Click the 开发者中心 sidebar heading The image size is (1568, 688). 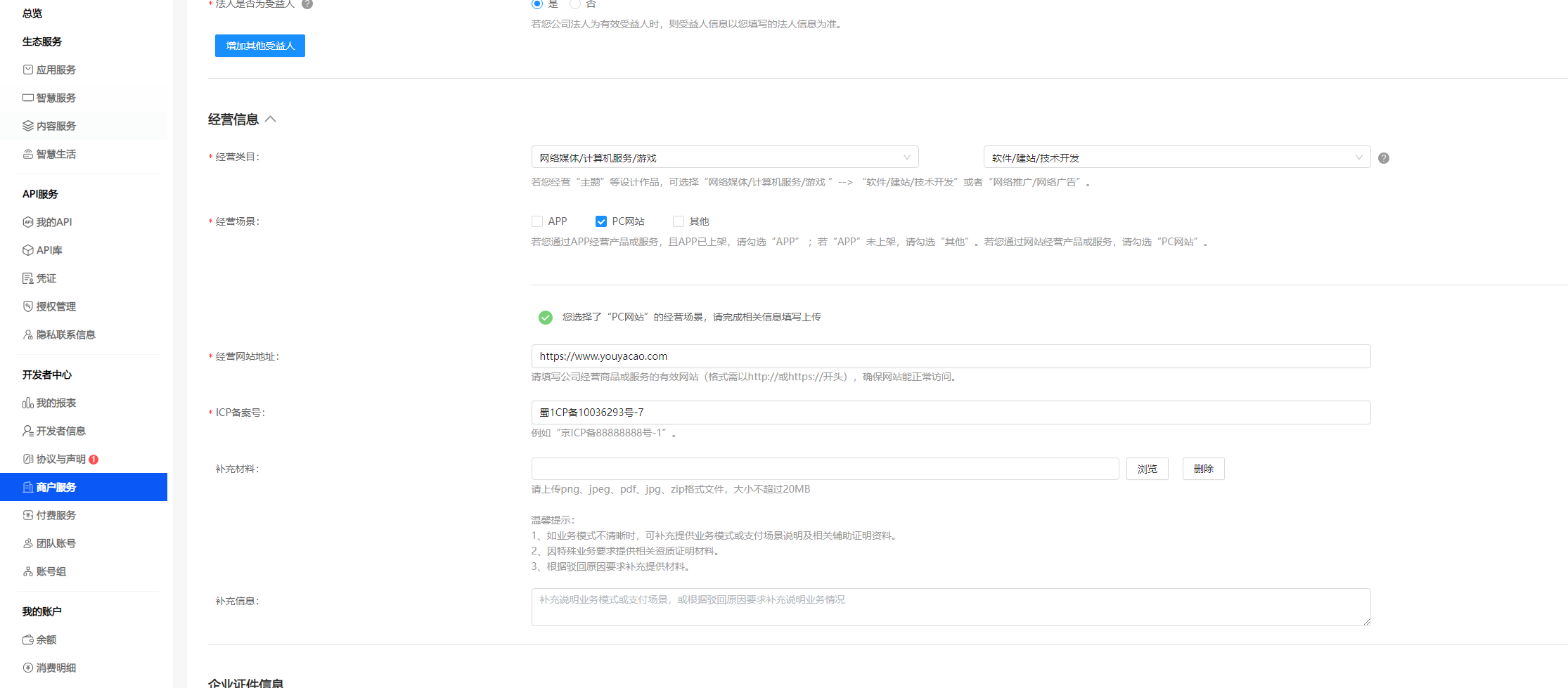[47, 375]
